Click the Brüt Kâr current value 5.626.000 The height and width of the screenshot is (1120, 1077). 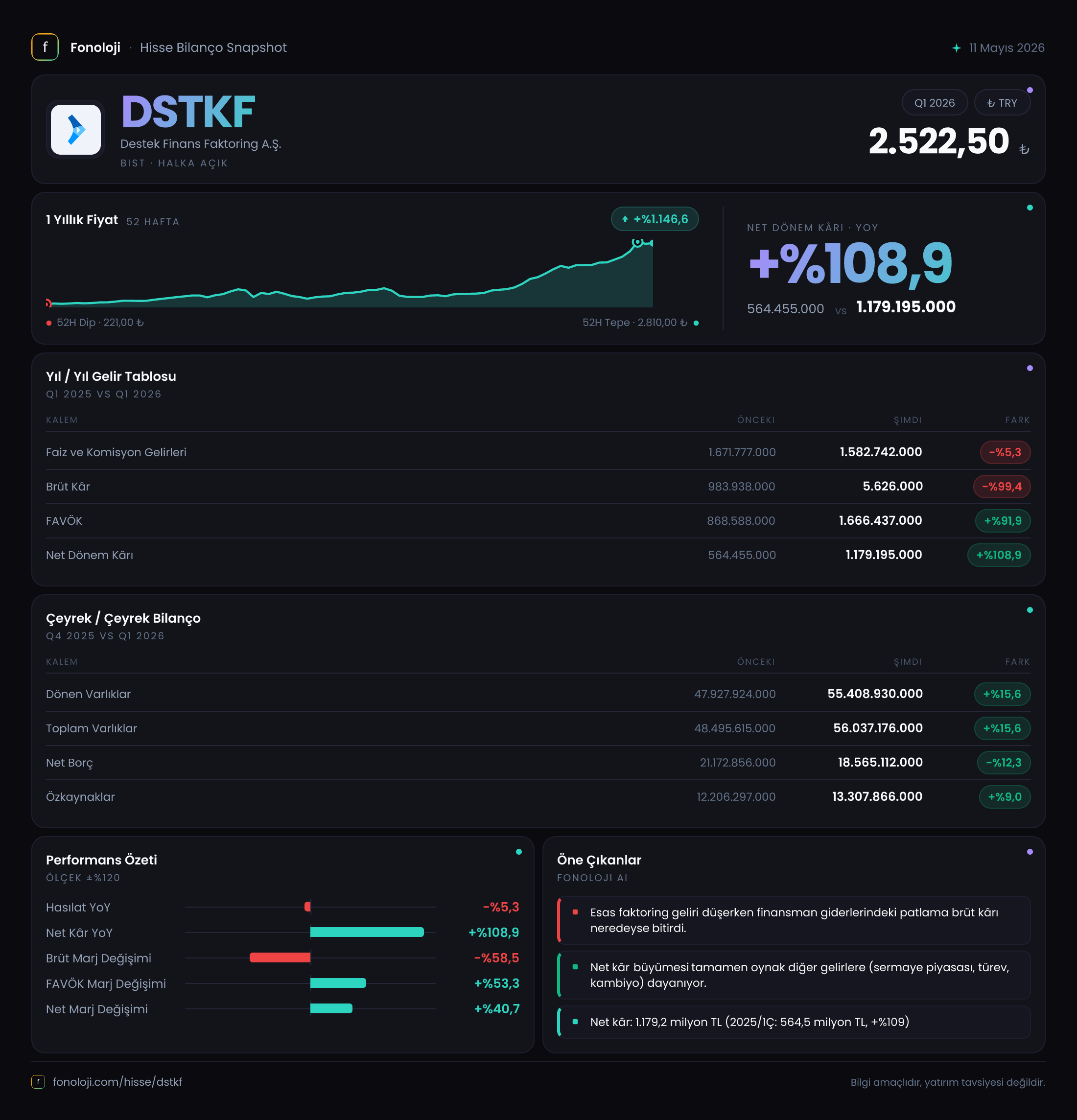pyautogui.click(x=892, y=487)
